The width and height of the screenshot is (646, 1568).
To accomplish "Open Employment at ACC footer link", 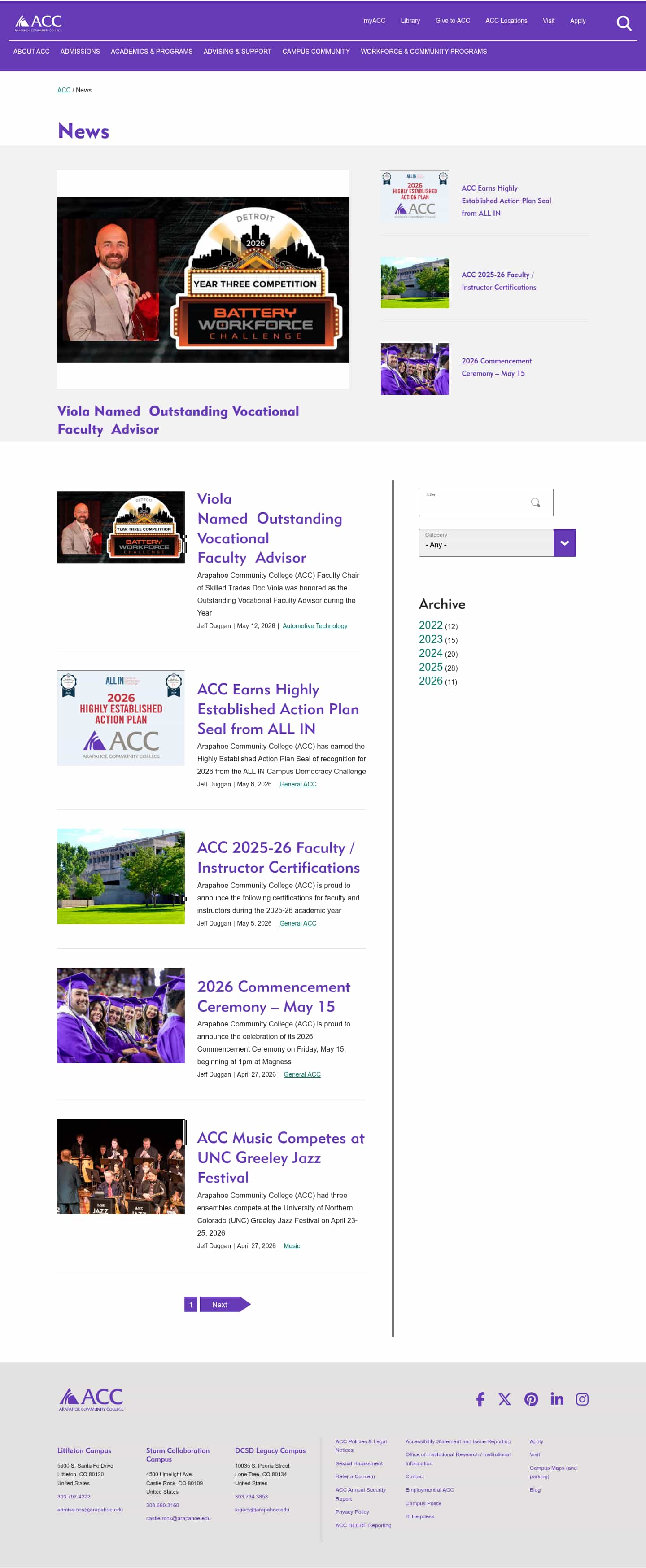I will (x=430, y=1490).
